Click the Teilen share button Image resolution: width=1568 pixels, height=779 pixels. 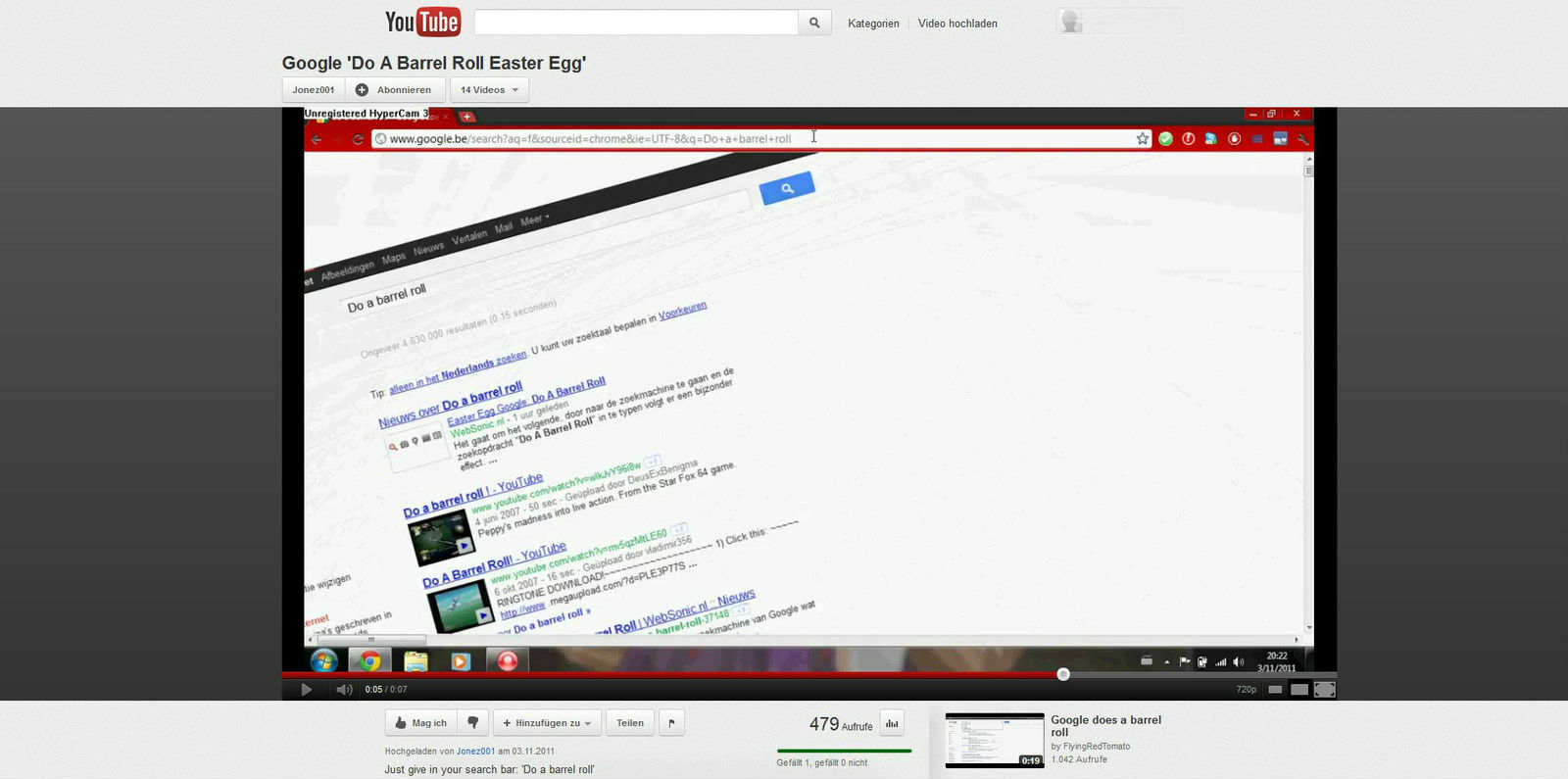(x=630, y=723)
